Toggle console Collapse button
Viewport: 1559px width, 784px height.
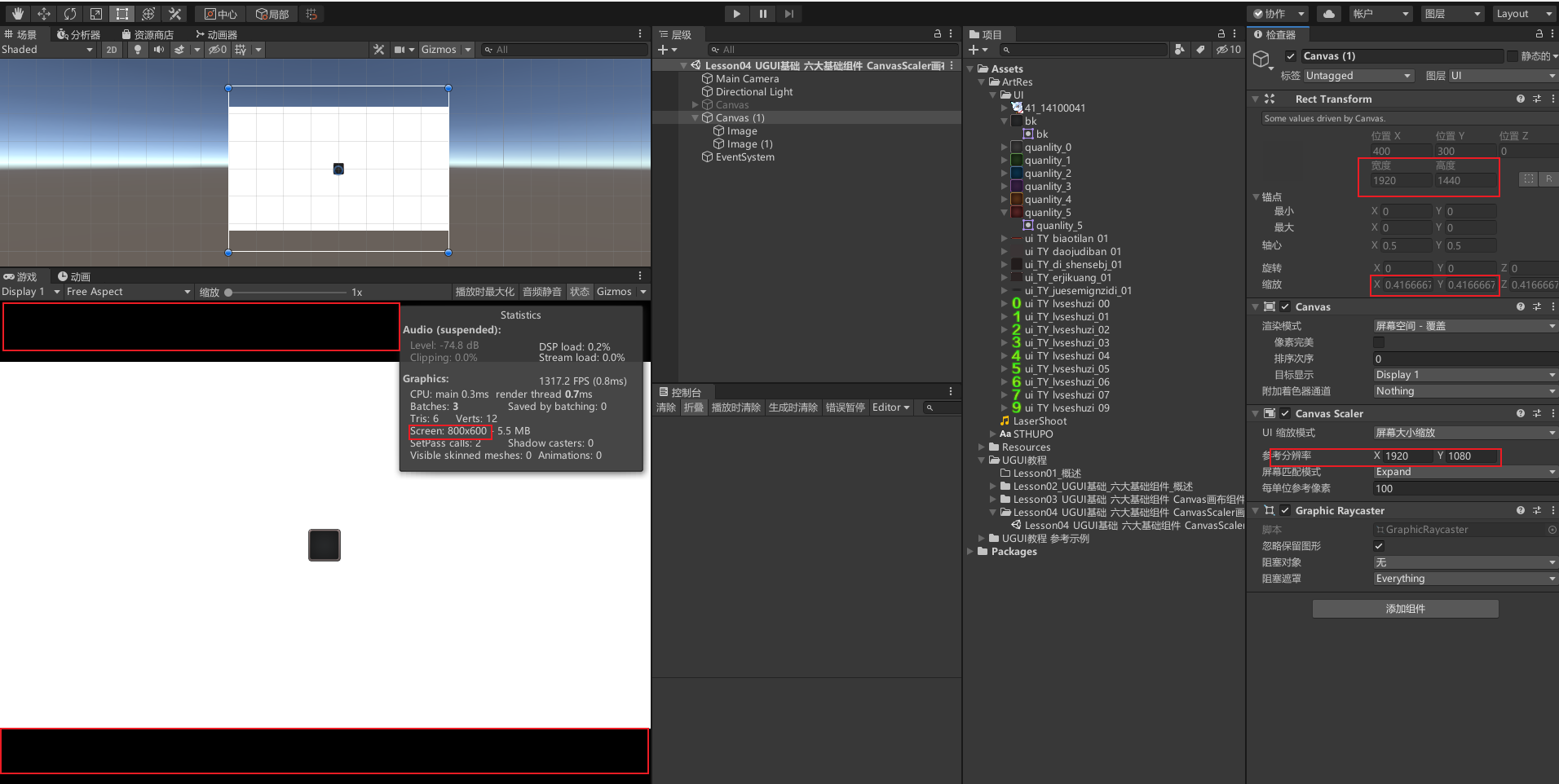[694, 407]
